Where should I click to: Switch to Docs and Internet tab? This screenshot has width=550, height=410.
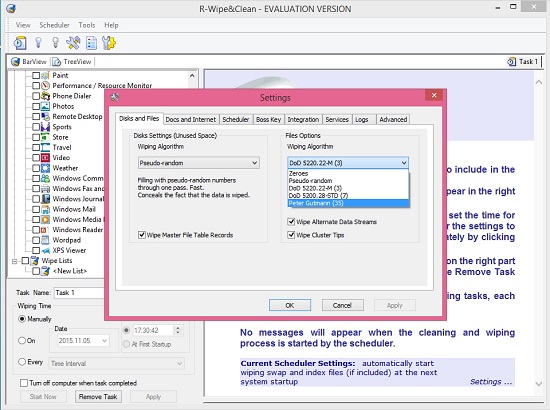coord(190,119)
